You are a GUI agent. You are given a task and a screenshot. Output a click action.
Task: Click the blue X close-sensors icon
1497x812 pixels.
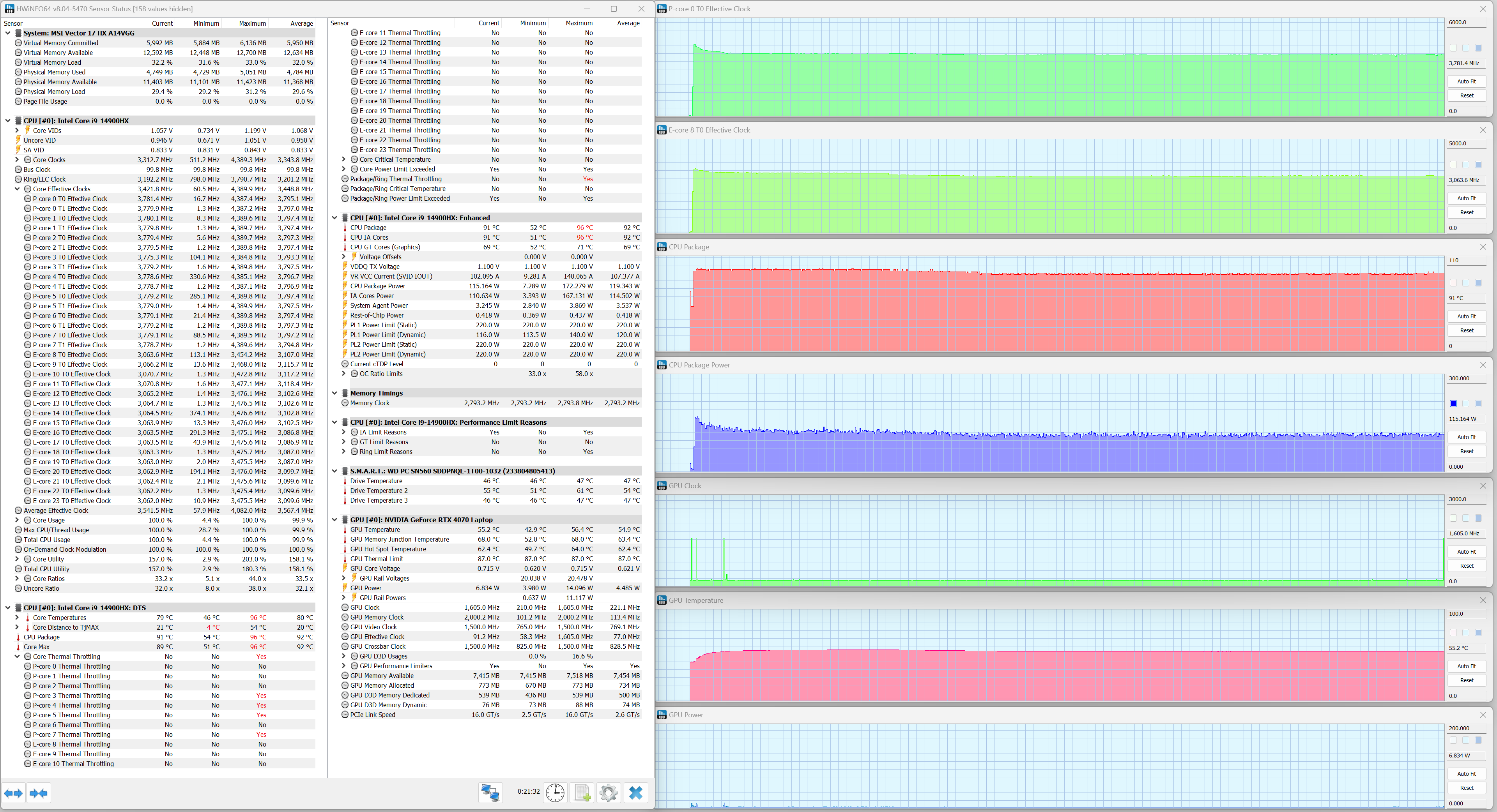click(x=636, y=793)
